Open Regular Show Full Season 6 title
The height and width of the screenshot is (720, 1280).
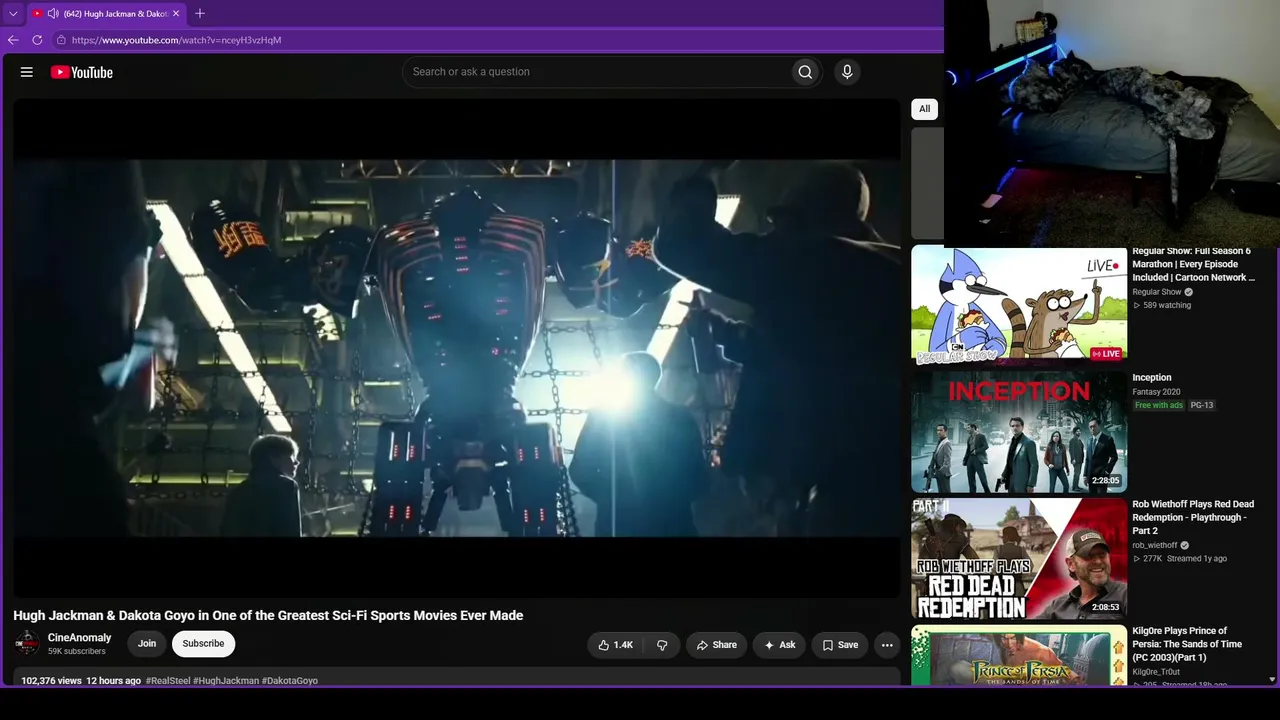tap(1193, 265)
